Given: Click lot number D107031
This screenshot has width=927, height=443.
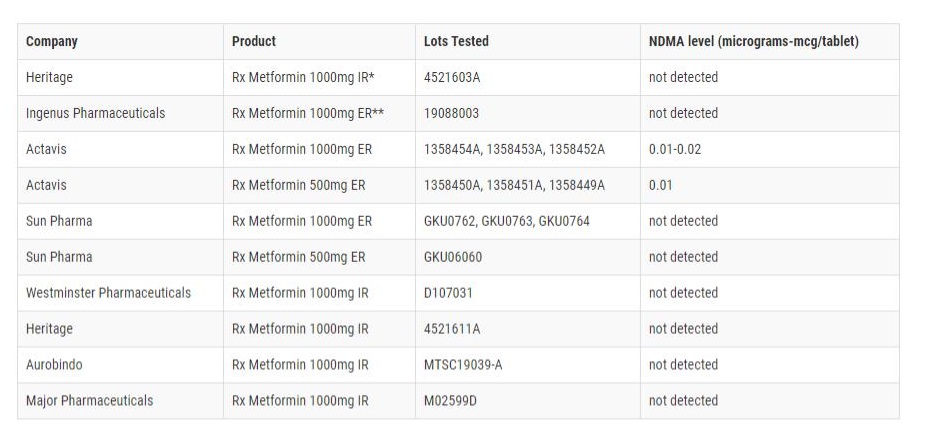Looking at the screenshot, I should [449, 293].
